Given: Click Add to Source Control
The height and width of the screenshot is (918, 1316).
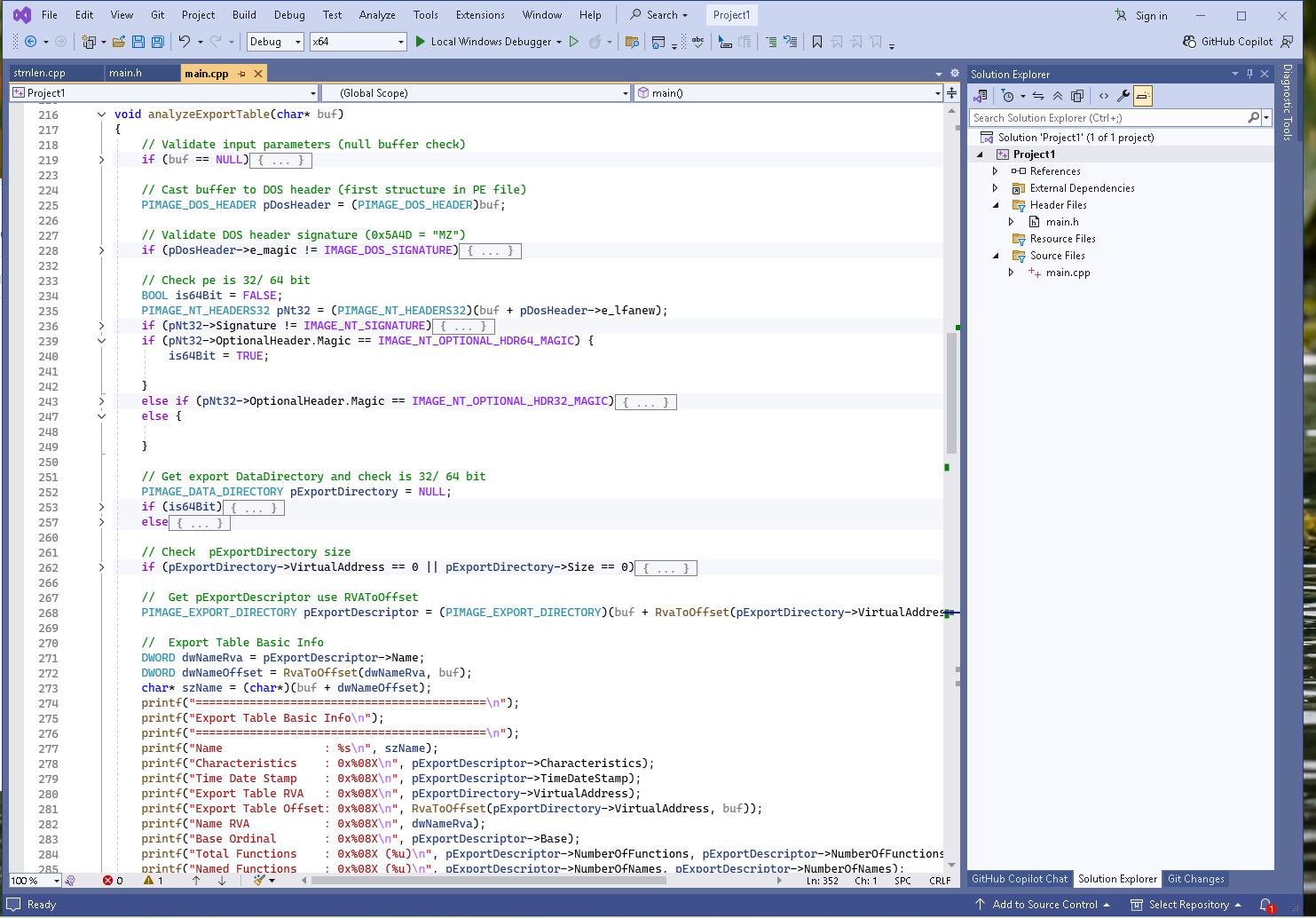Looking at the screenshot, I should (x=1044, y=905).
